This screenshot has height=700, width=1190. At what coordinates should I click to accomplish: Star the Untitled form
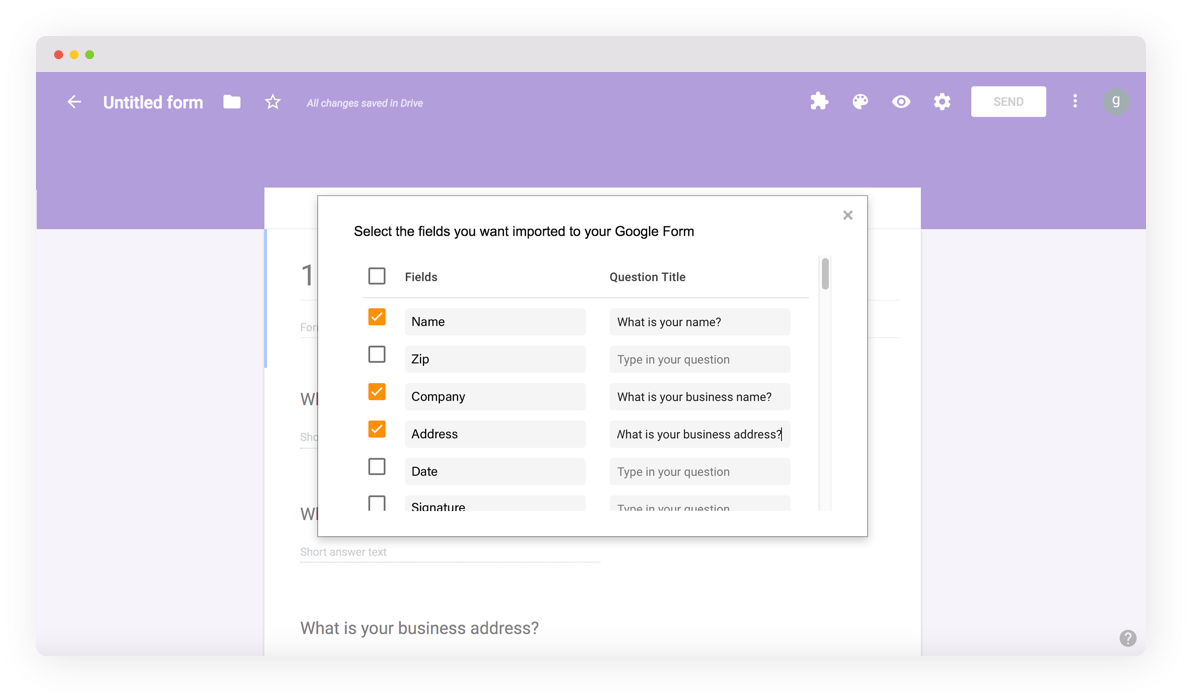(x=273, y=102)
